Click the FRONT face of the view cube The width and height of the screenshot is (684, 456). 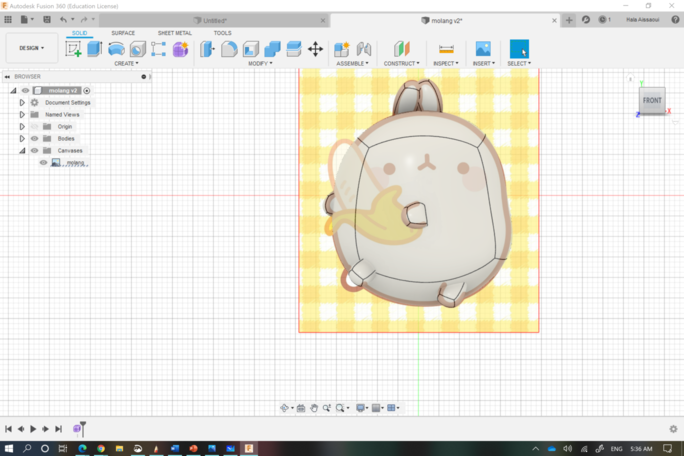point(652,101)
